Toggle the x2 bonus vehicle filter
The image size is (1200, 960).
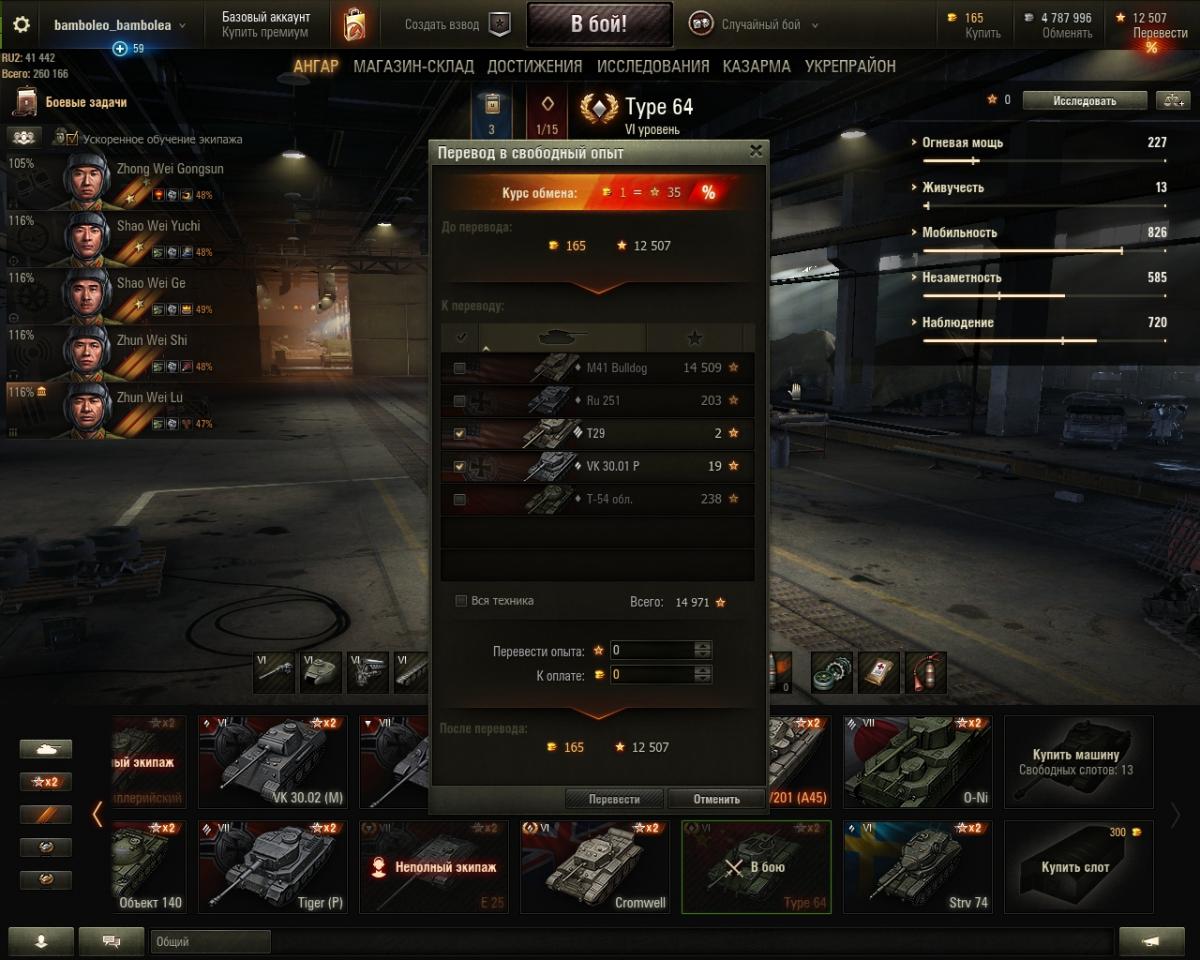(46, 781)
